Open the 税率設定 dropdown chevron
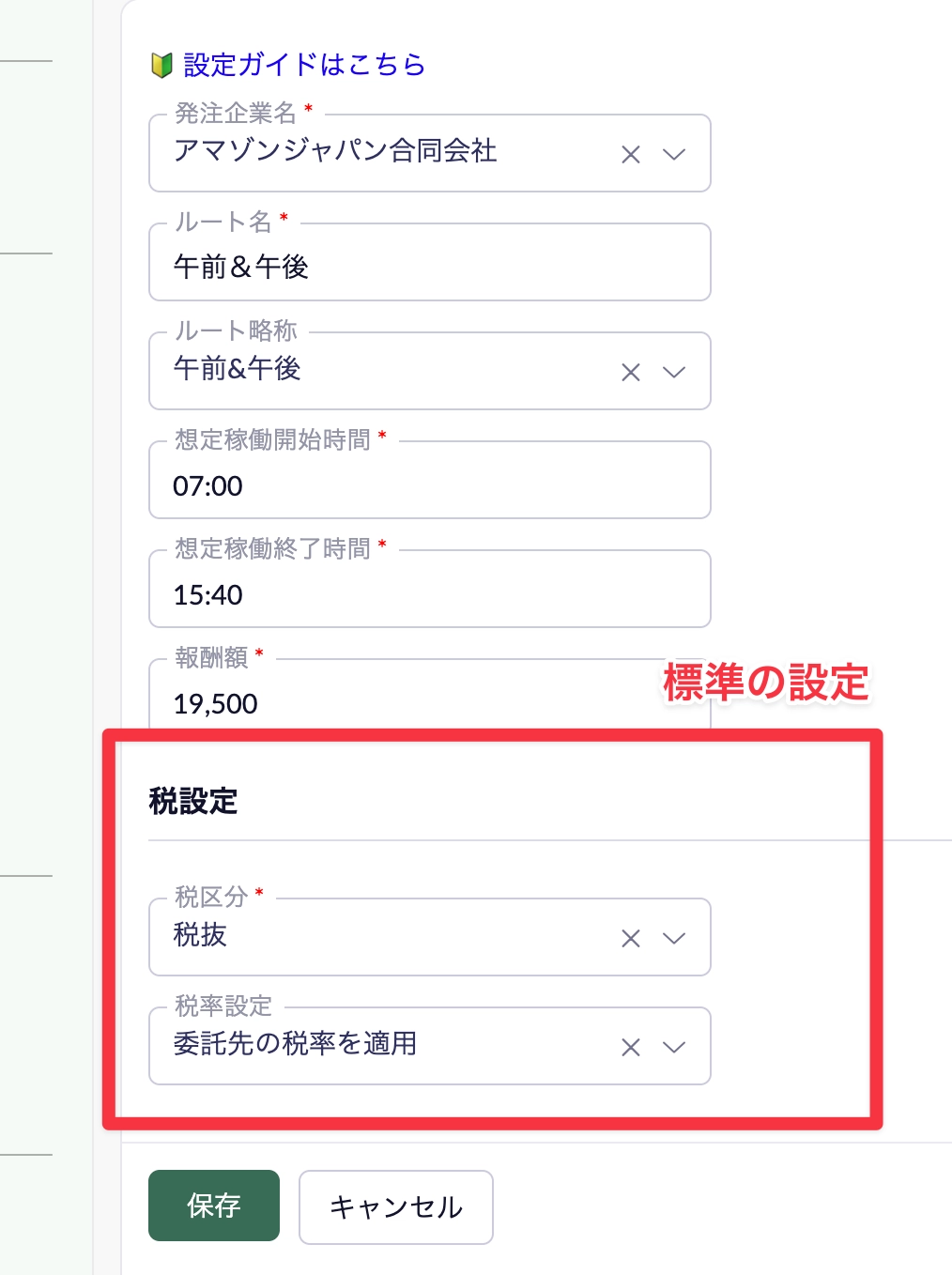Screen dimensions: 952x1275 (674, 1048)
